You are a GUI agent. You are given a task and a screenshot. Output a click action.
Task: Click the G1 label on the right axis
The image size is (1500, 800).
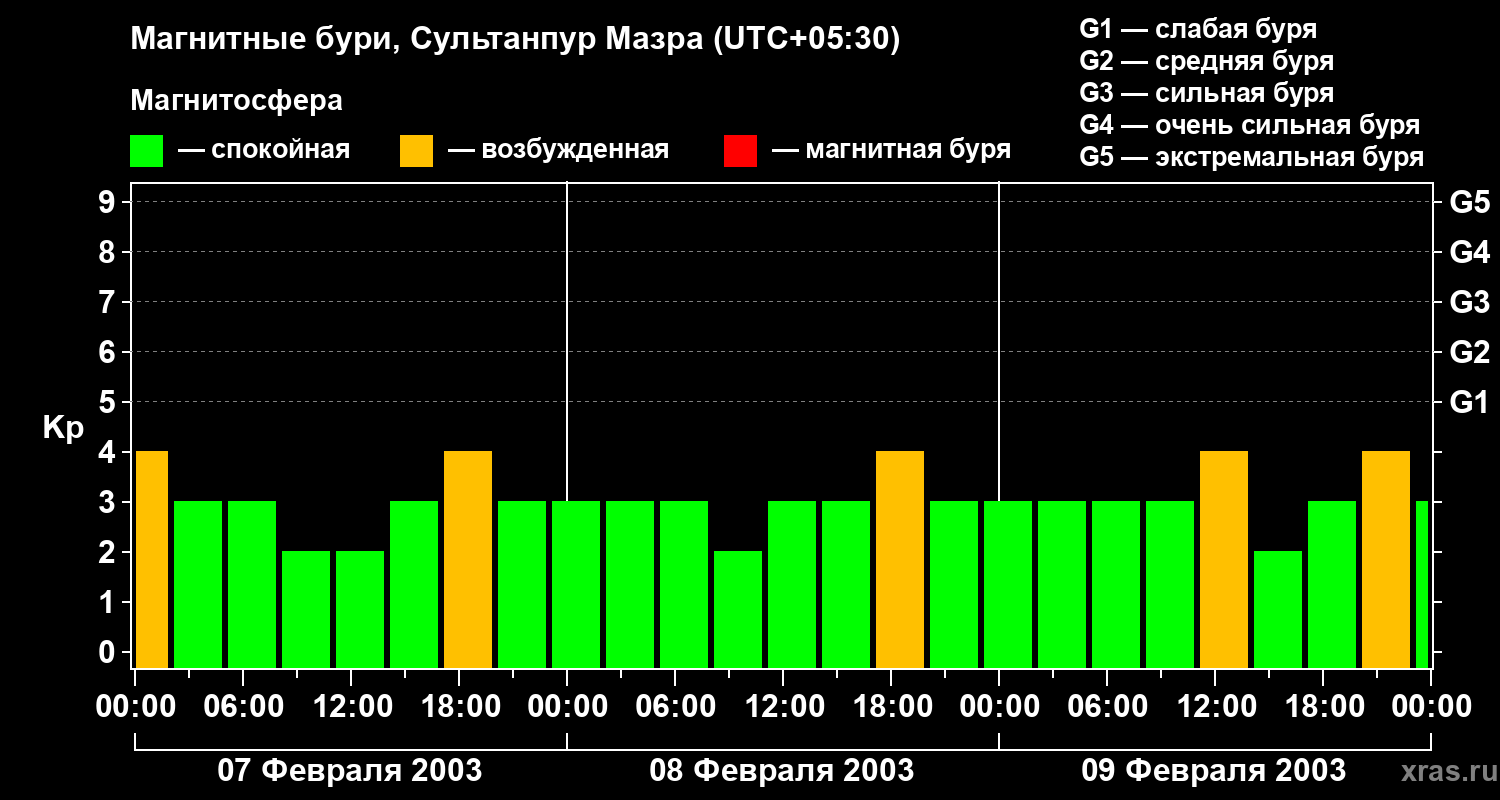[1469, 402]
